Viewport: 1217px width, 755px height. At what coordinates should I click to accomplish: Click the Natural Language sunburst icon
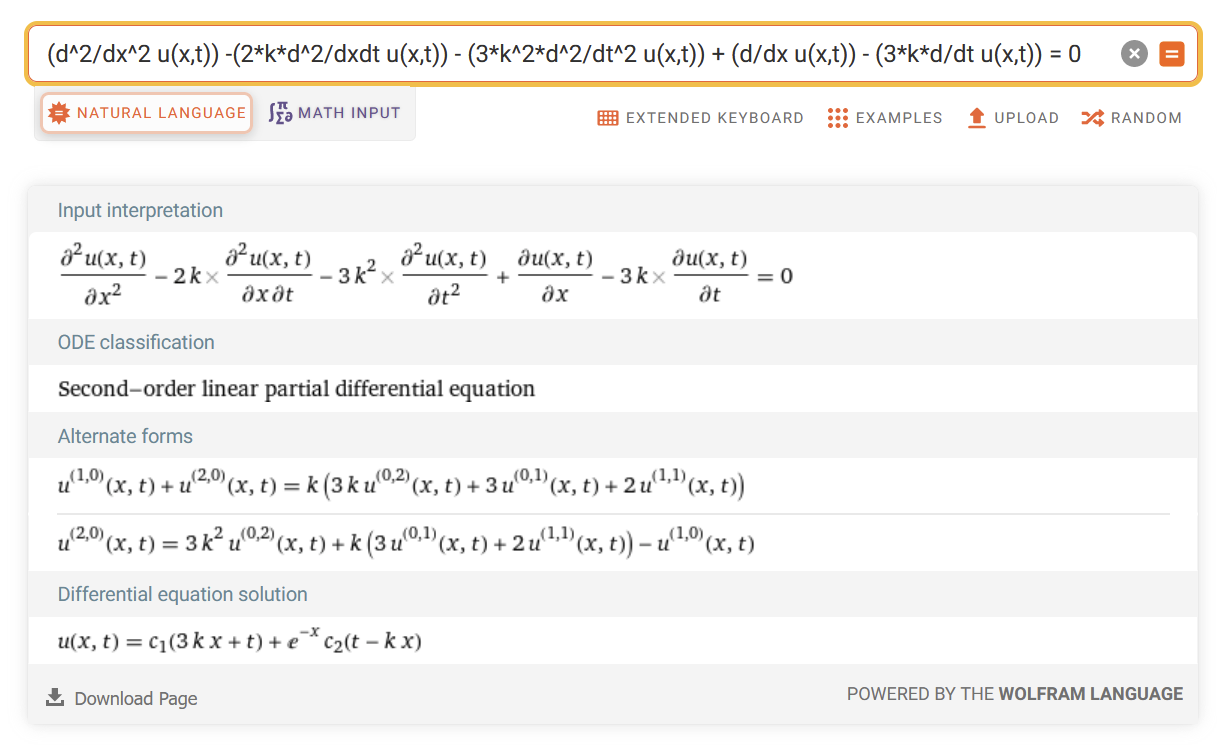click(59, 113)
